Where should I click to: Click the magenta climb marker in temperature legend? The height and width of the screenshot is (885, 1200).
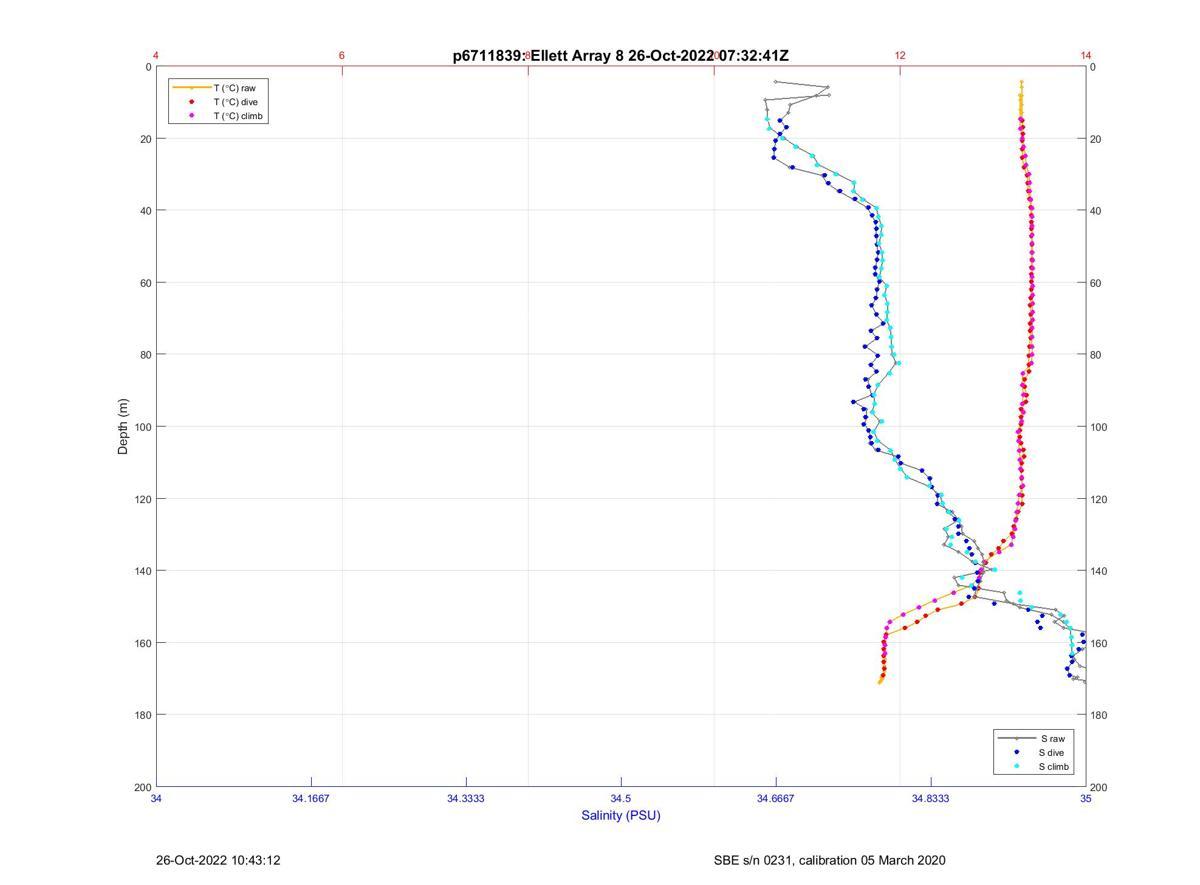point(191,116)
